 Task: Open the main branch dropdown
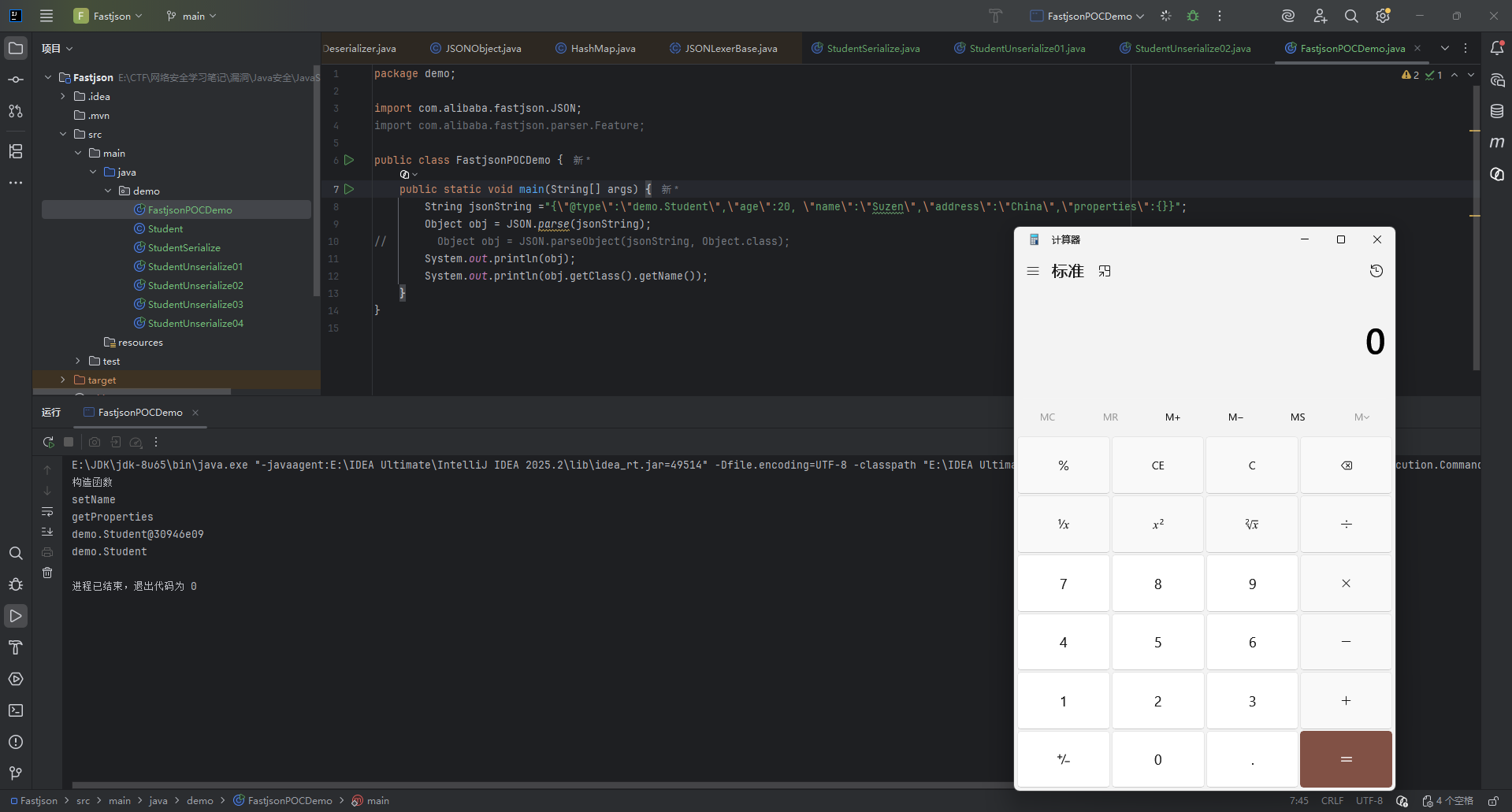pos(191,16)
